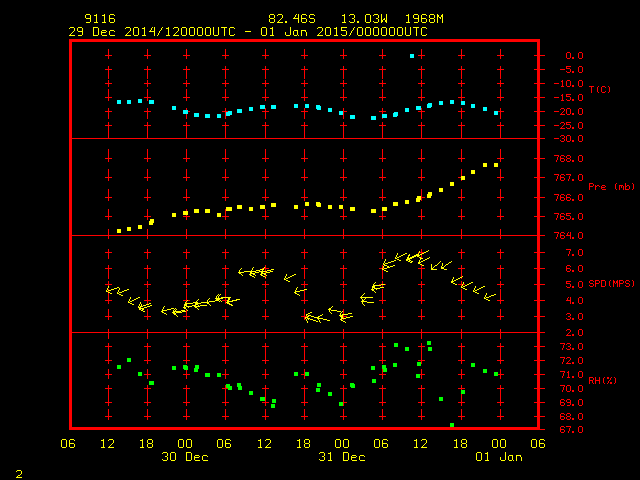Click the end date 01 Jan 2015/000000UTC

344,32
